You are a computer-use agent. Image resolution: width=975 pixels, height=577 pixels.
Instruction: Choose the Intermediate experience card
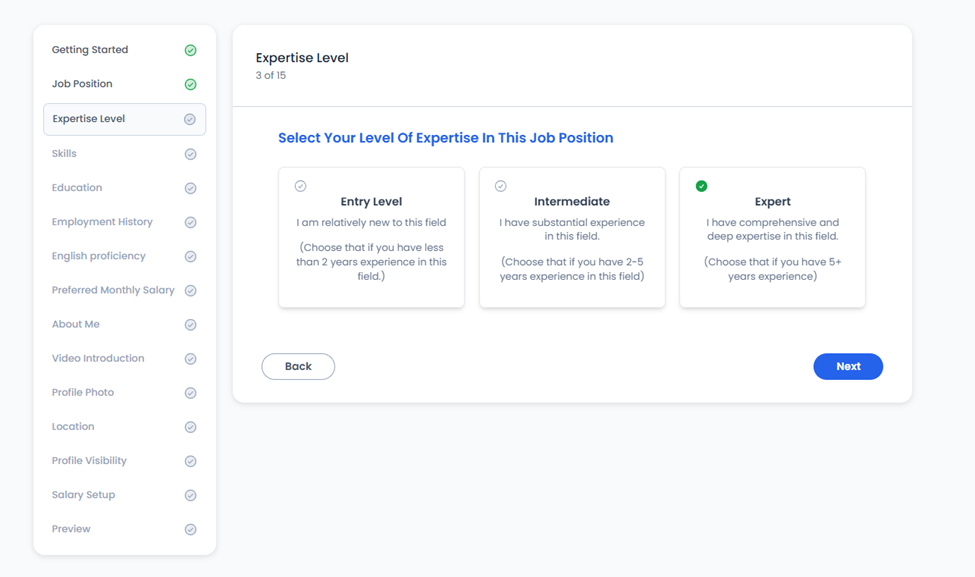click(572, 238)
